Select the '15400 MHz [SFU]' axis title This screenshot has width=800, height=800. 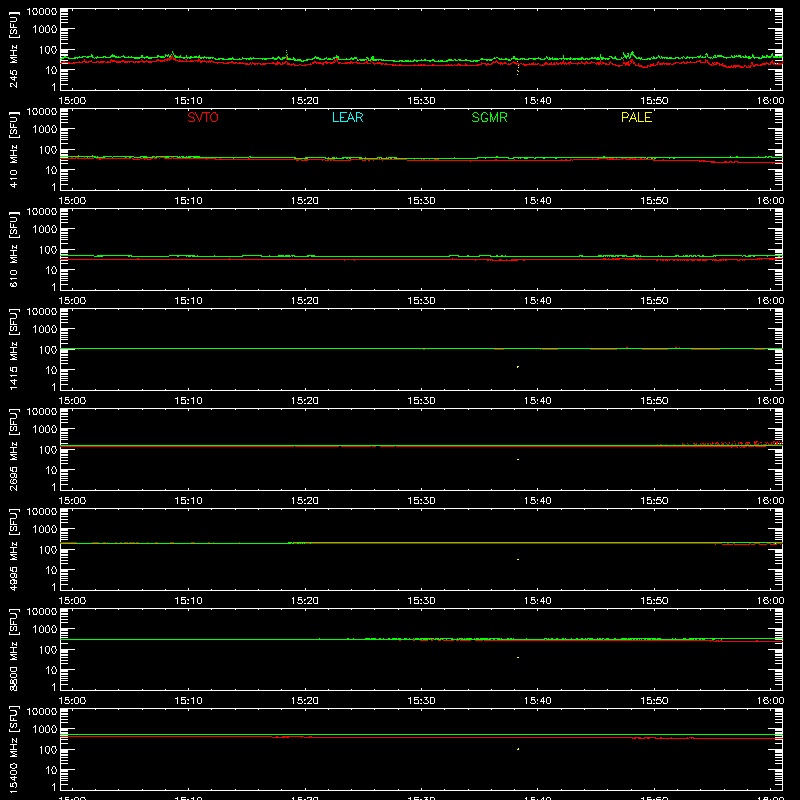[13, 749]
